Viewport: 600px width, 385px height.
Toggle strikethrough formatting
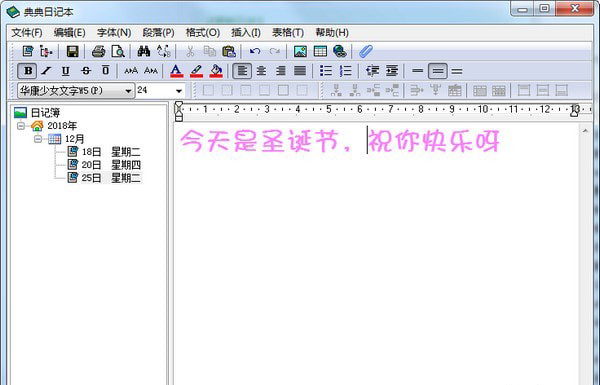[86, 71]
